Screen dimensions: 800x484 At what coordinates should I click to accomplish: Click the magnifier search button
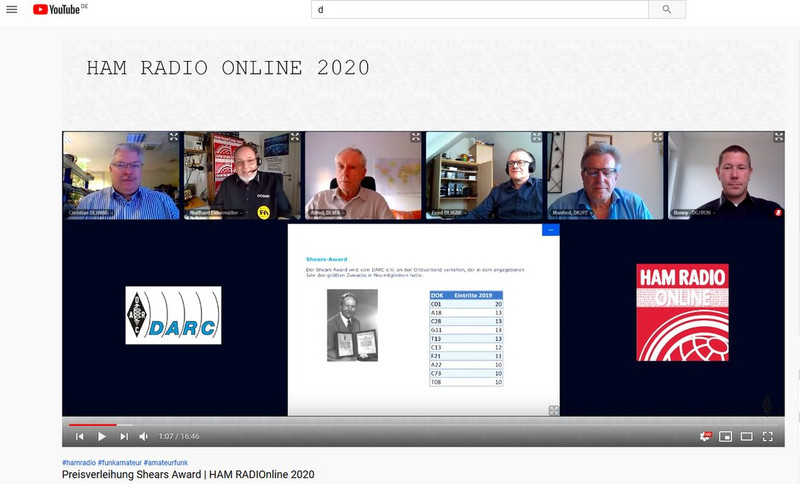tap(667, 9)
